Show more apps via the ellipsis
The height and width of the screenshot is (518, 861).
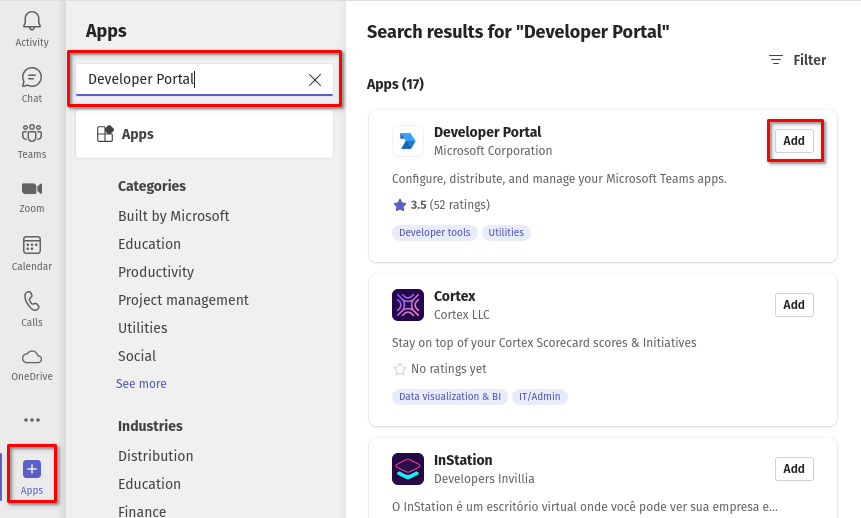click(32, 420)
